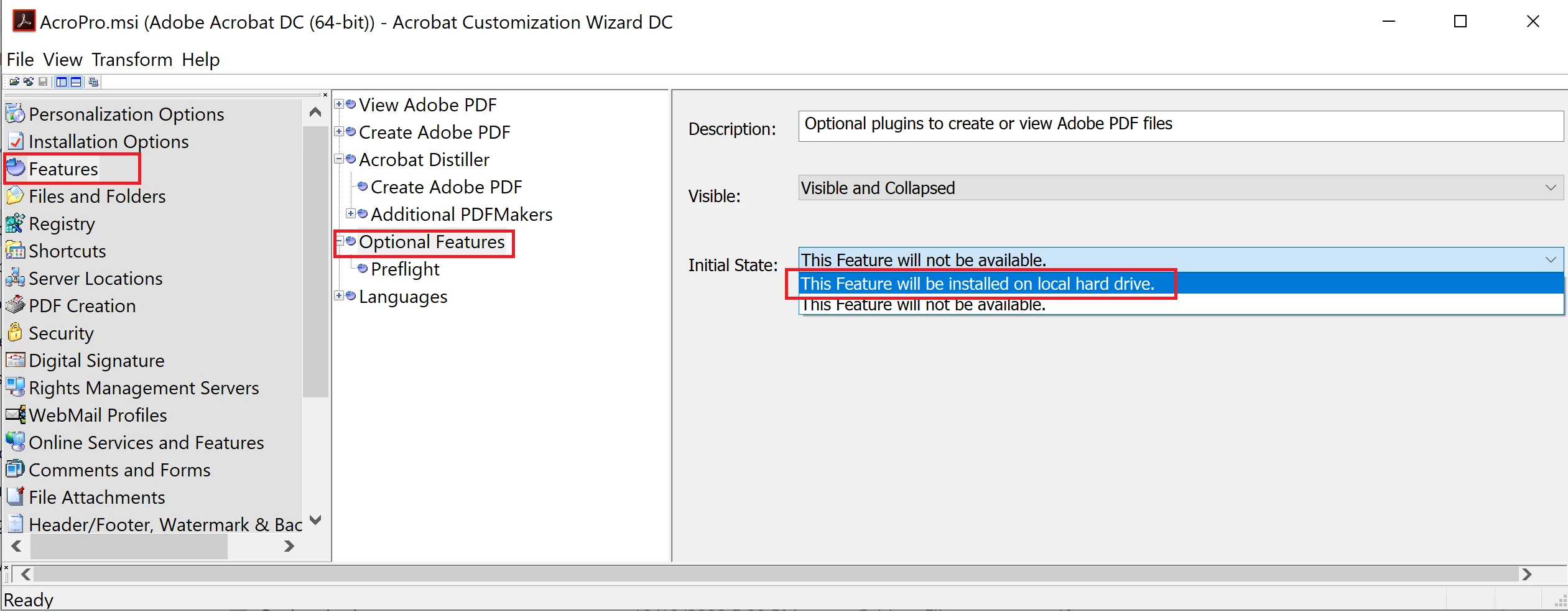Select the Preflight feature

pyautogui.click(x=405, y=269)
